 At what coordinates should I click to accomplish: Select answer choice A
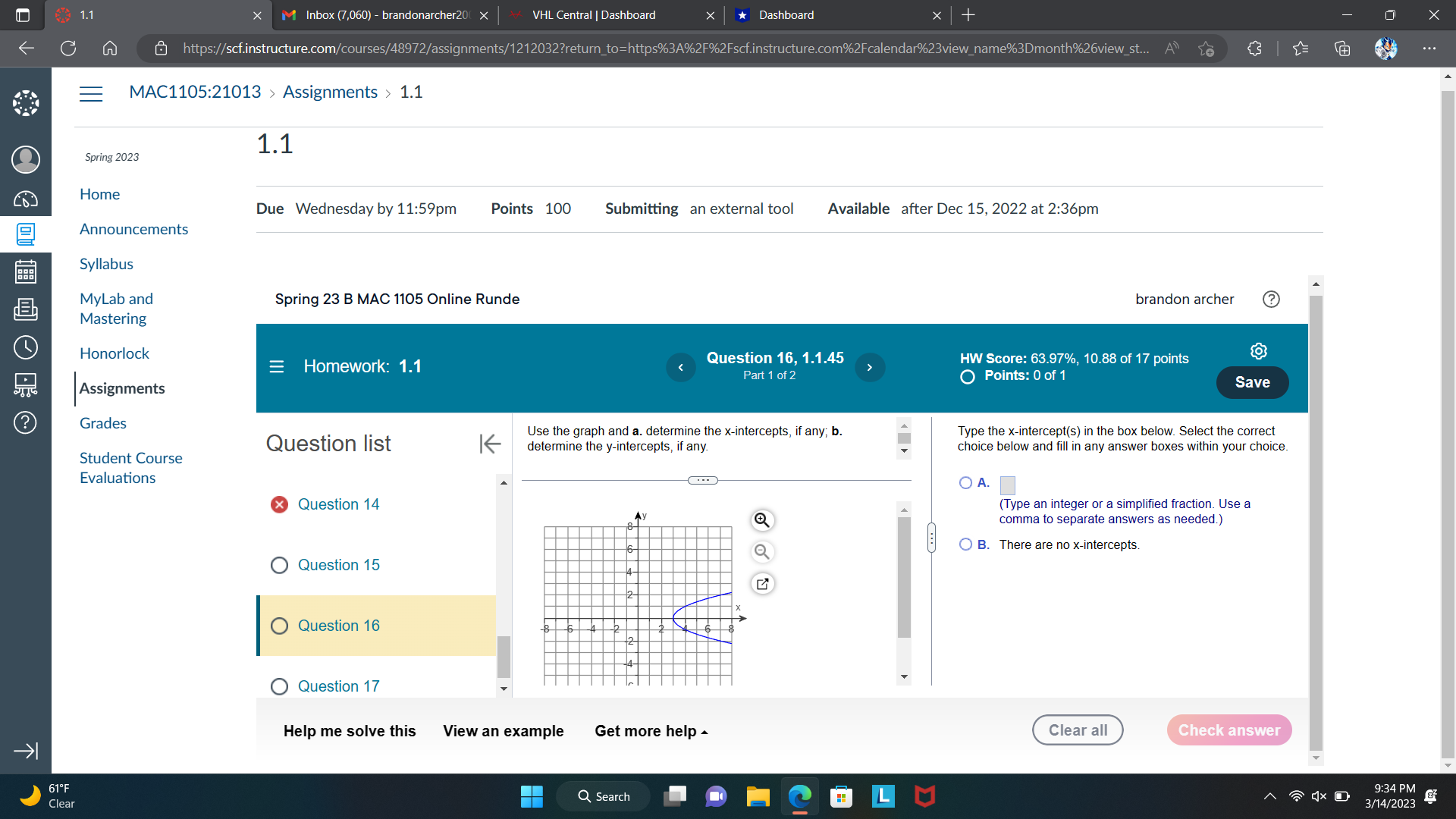pos(966,482)
